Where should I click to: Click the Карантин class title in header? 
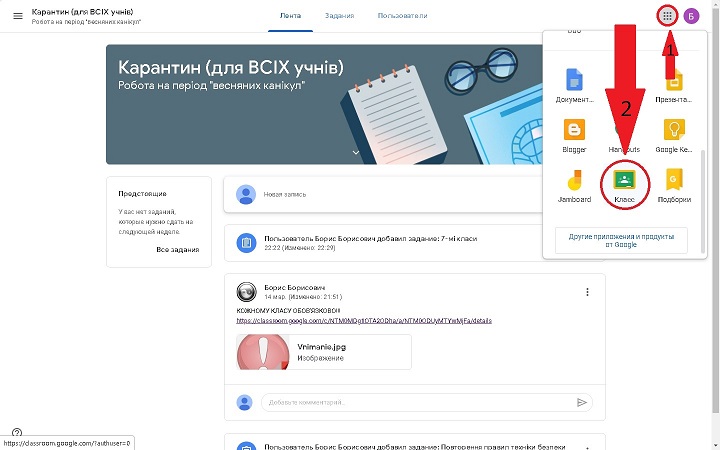click(83, 12)
